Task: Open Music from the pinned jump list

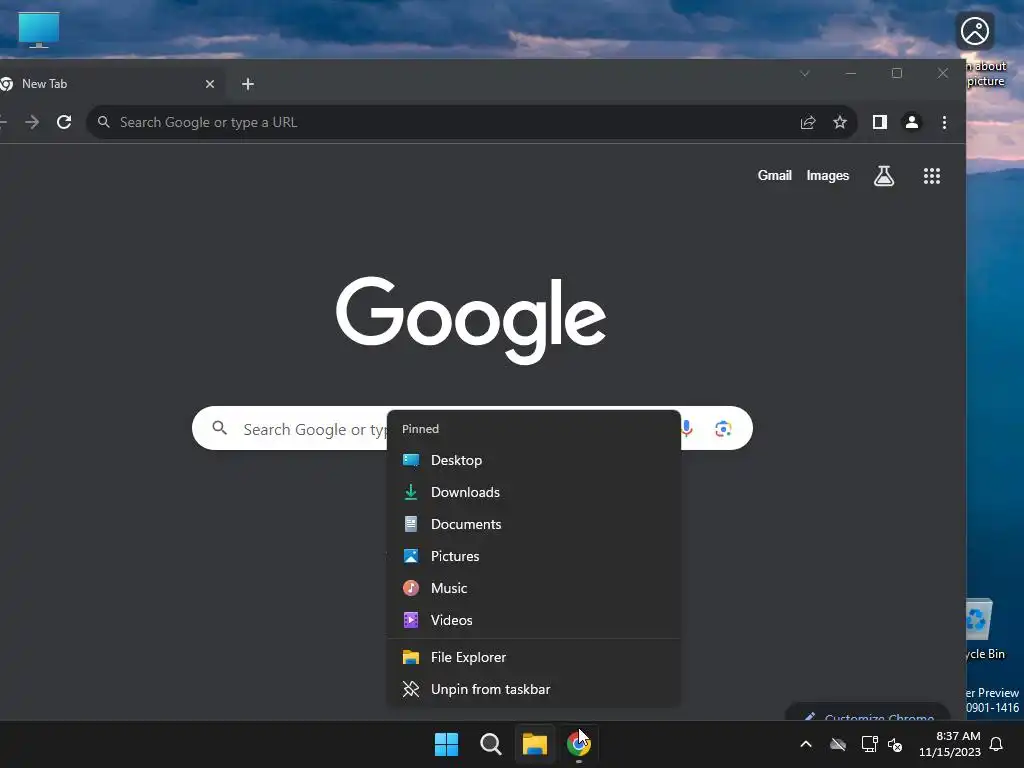Action: pyautogui.click(x=534, y=588)
